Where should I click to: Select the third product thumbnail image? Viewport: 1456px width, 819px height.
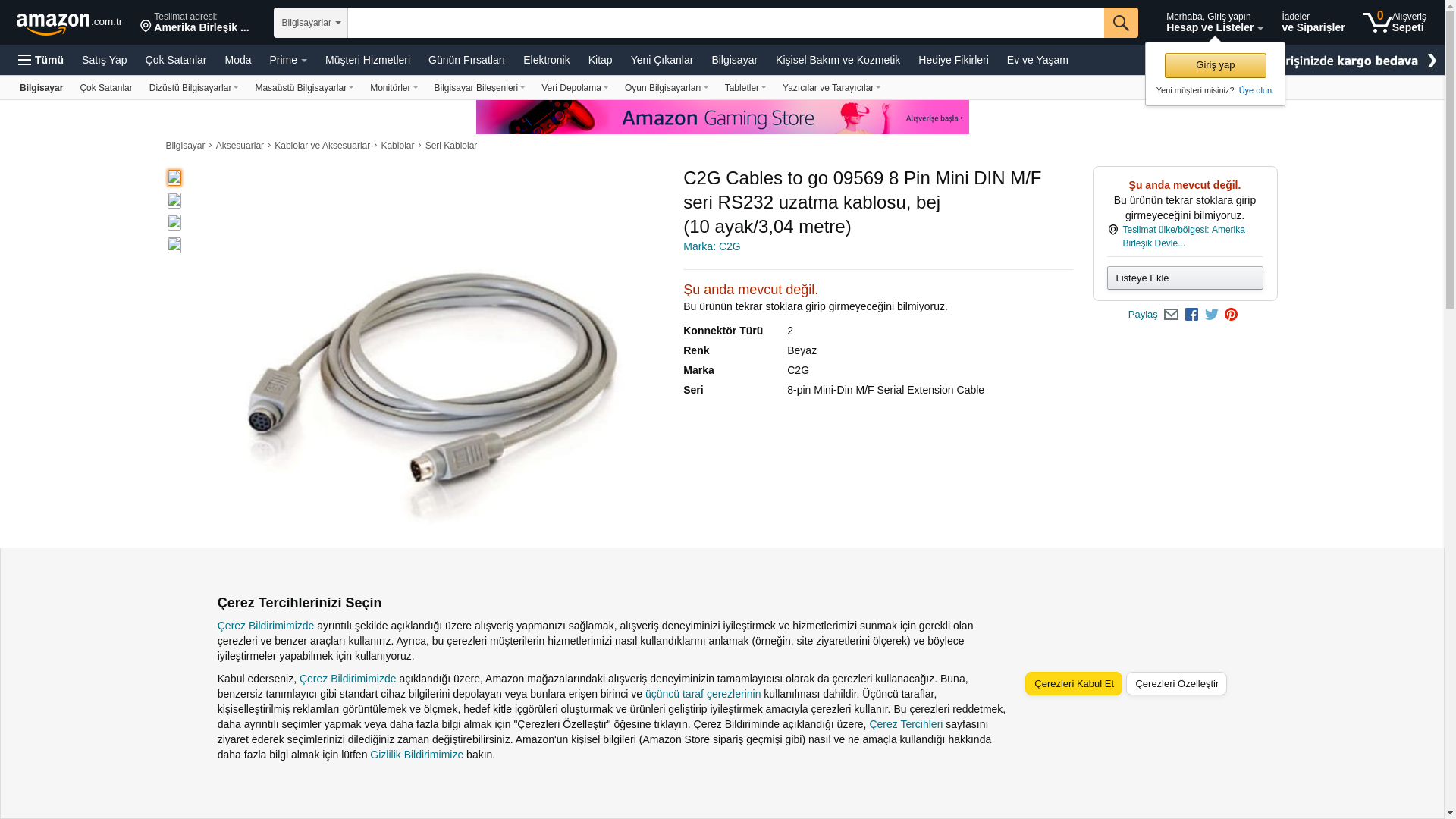pyautogui.click(x=174, y=222)
